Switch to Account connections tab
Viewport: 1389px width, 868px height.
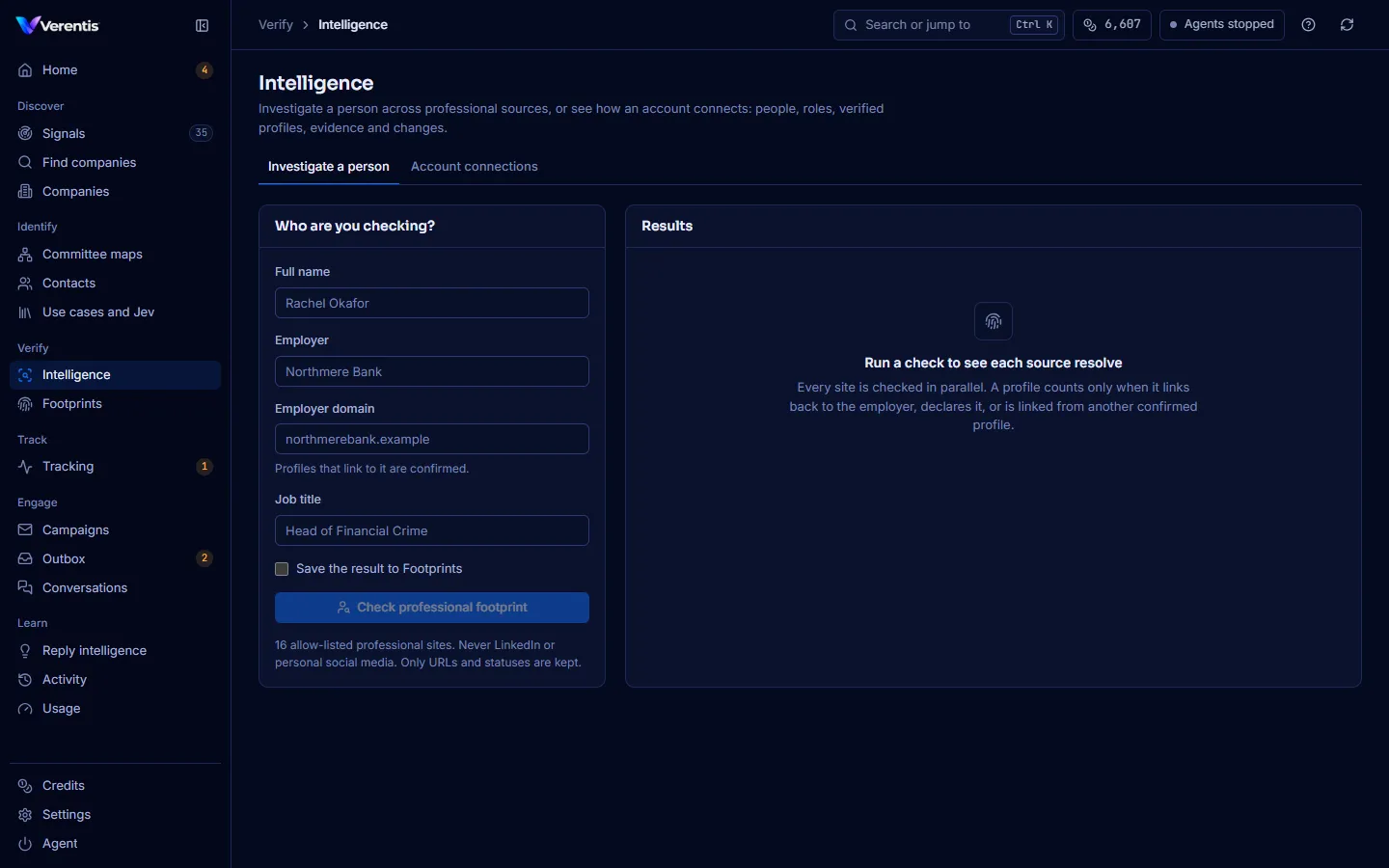point(475,167)
